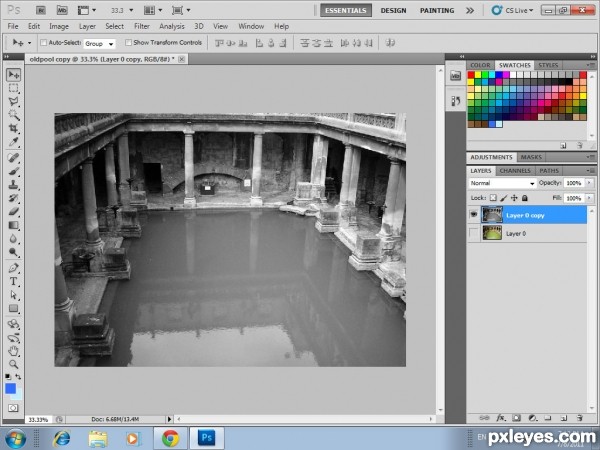Select the 3D Camera Rotate tool
Screen dimensions: 600x450
(x=13, y=338)
